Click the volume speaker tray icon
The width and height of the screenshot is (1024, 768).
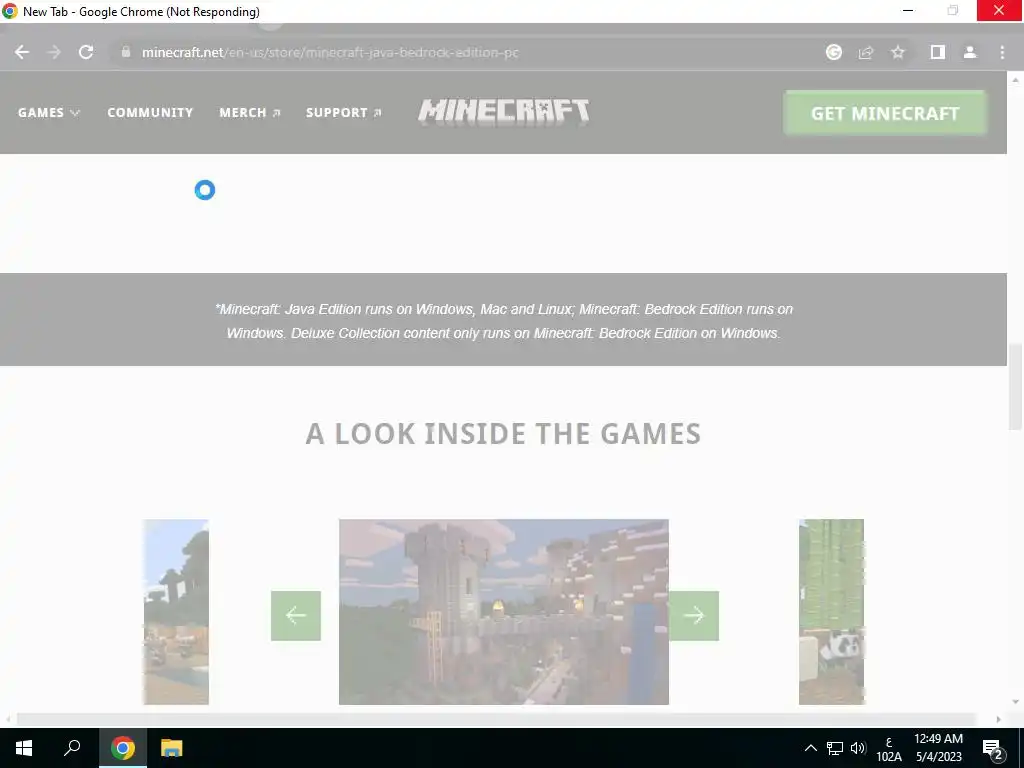858,748
